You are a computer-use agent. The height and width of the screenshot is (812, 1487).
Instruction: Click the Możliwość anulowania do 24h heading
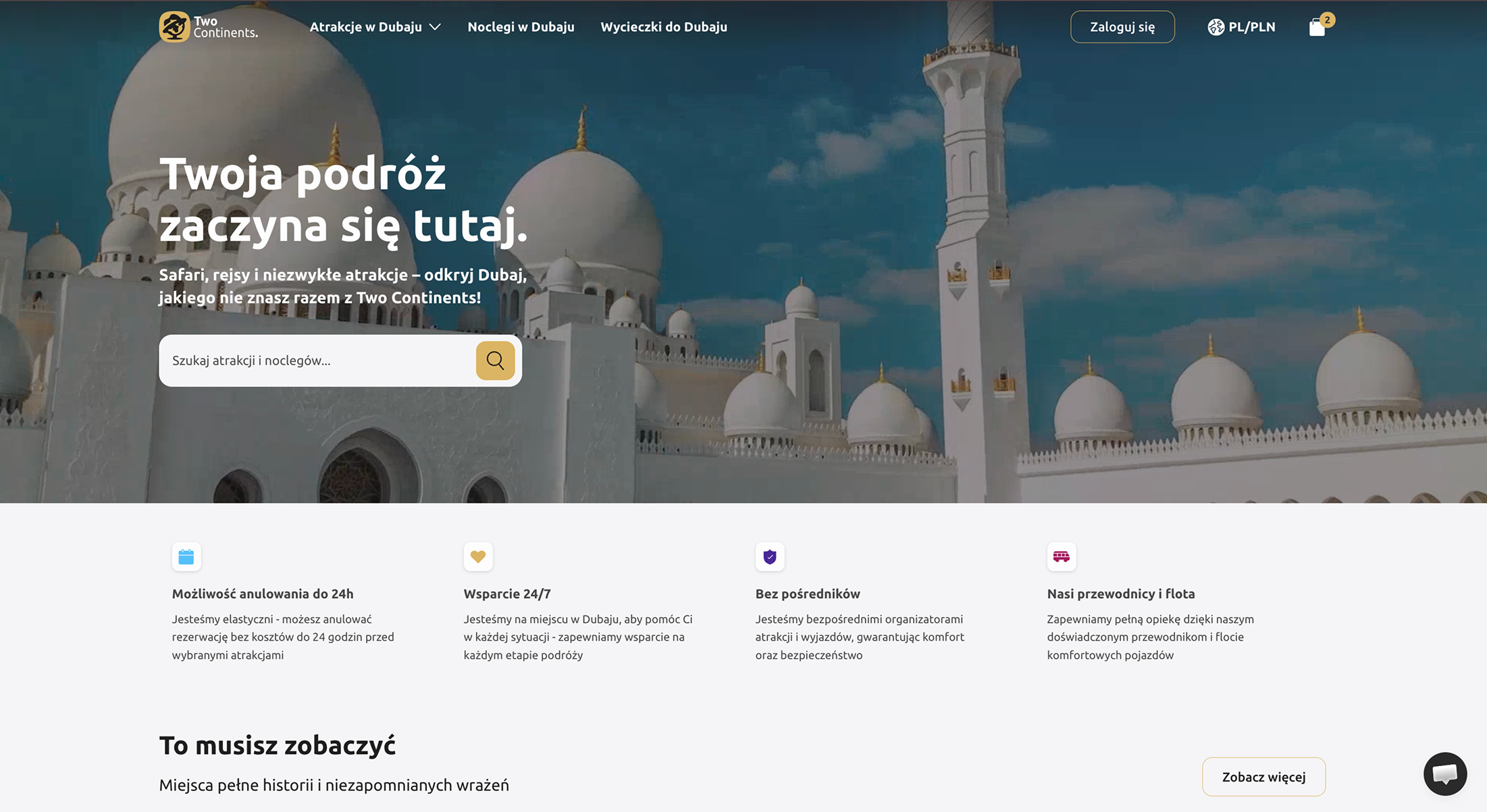[x=263, y=594]
